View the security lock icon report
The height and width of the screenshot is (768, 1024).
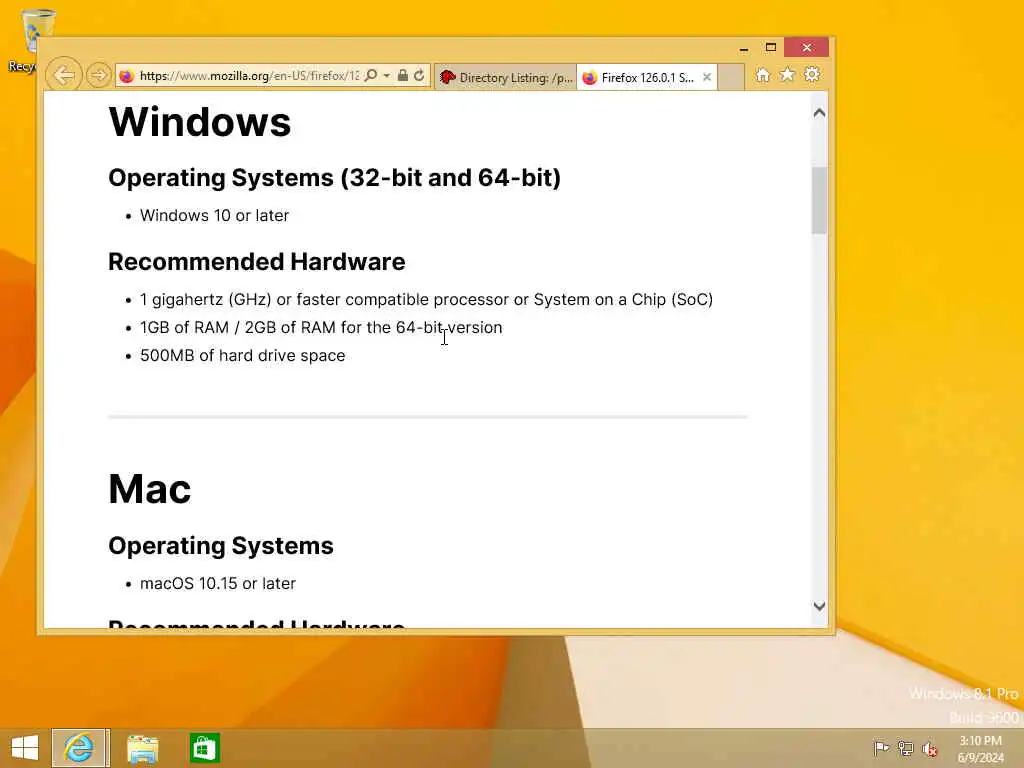pos(403,76)
